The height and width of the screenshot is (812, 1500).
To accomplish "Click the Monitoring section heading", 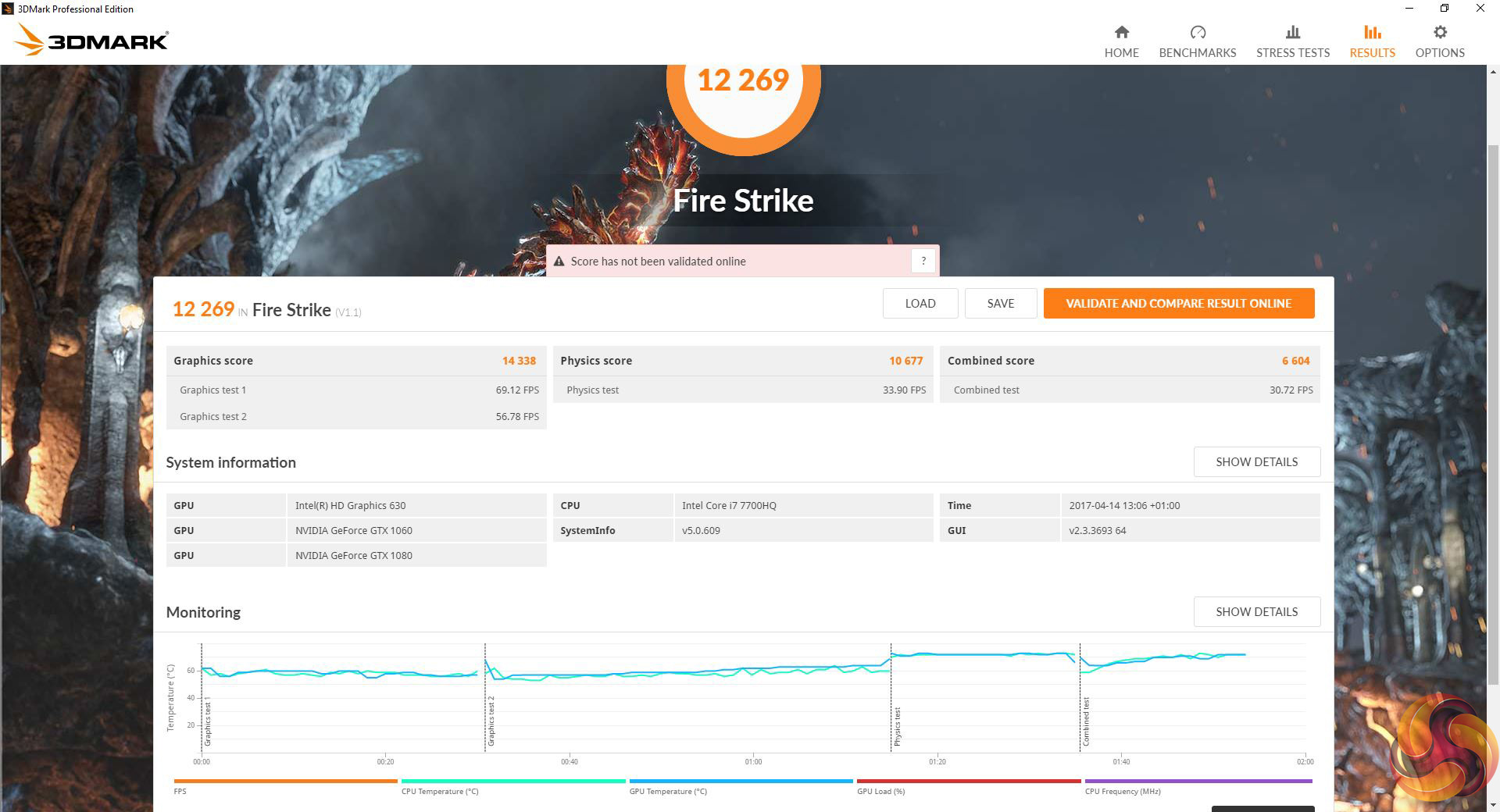I will (203, 612).
